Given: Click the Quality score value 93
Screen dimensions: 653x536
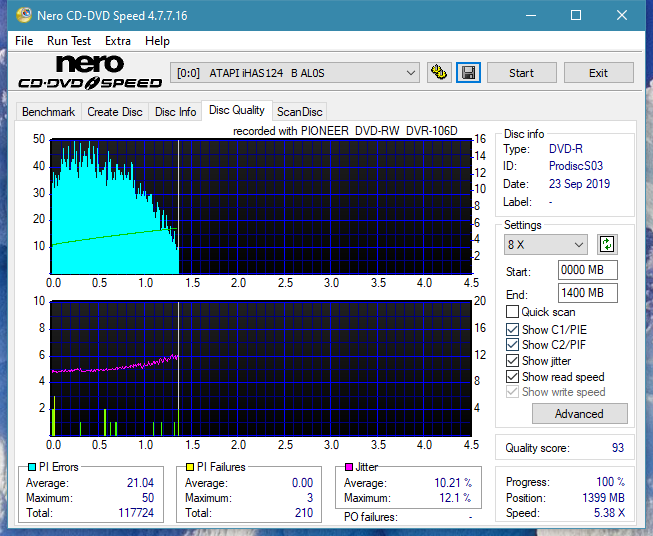Looking at the screenshot, I should 618,448.
